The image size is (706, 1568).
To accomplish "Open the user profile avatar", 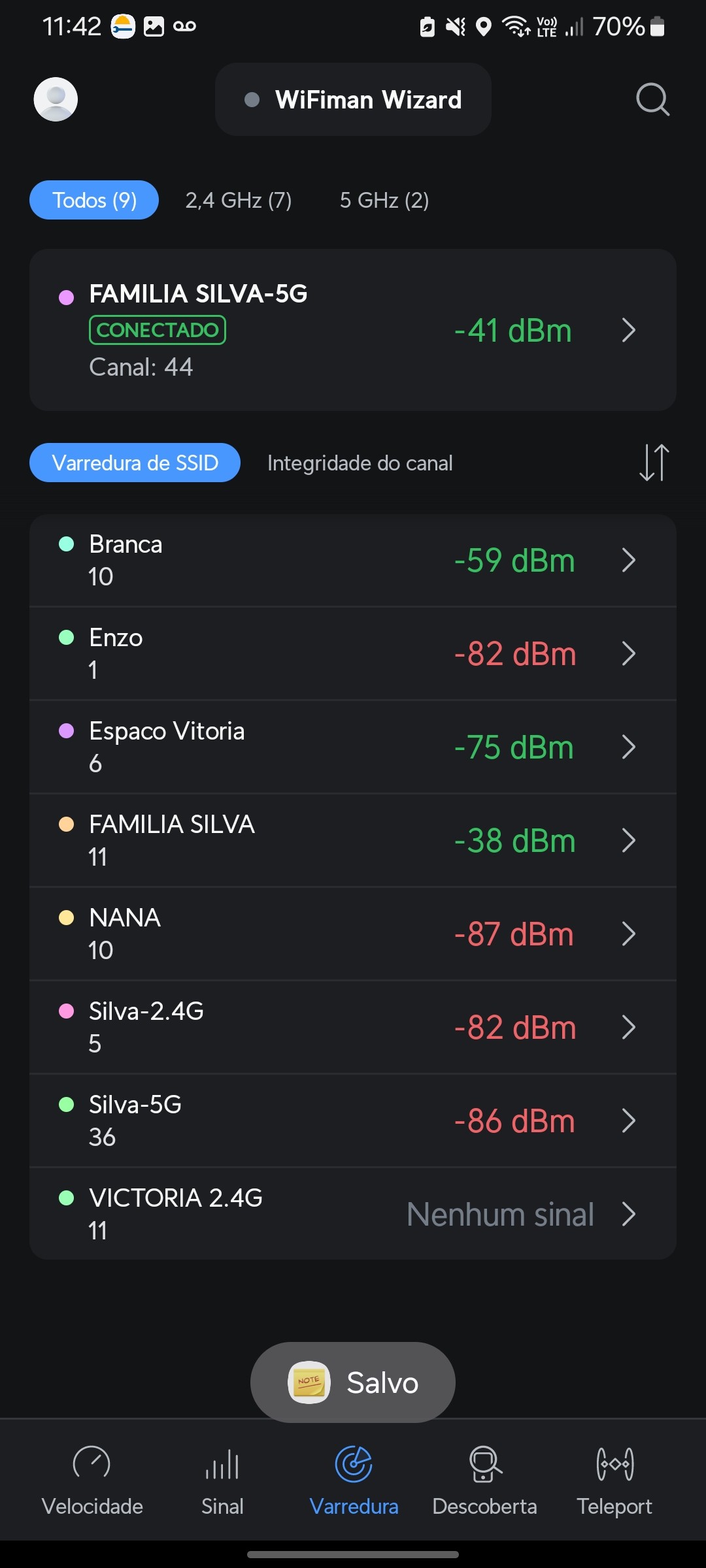I will click(56, 99).
